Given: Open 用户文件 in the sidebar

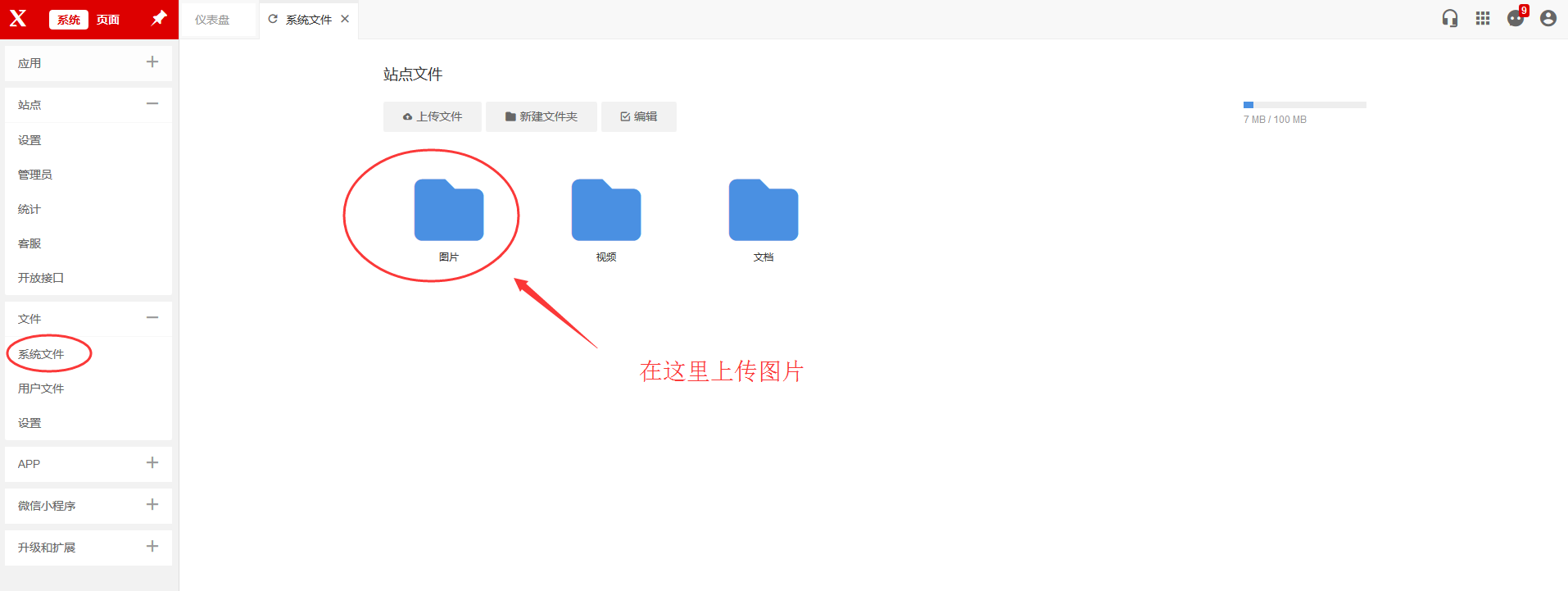Looking at the screenshot, I should (41, 389).
